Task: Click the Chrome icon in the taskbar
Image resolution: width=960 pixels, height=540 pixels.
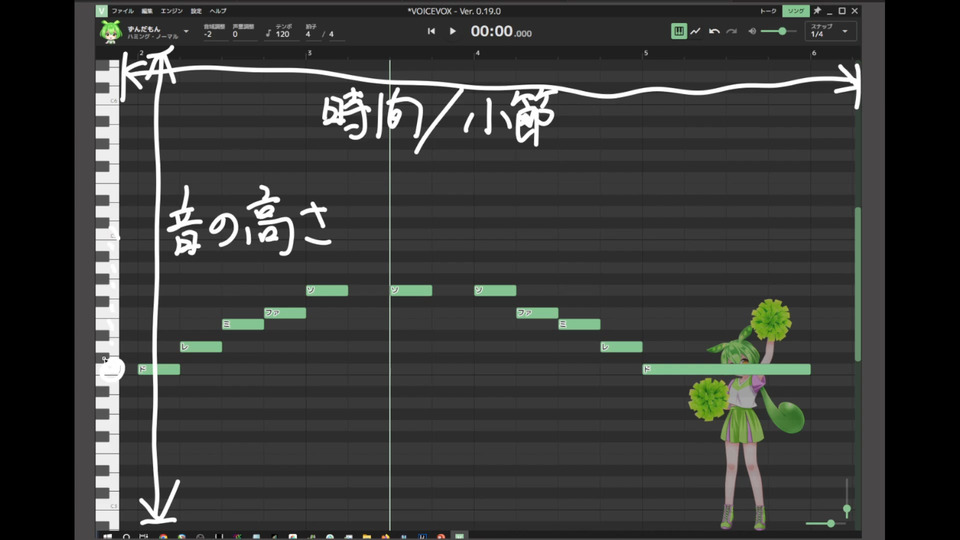Action: pyautogui.click(x=163, y=536)
